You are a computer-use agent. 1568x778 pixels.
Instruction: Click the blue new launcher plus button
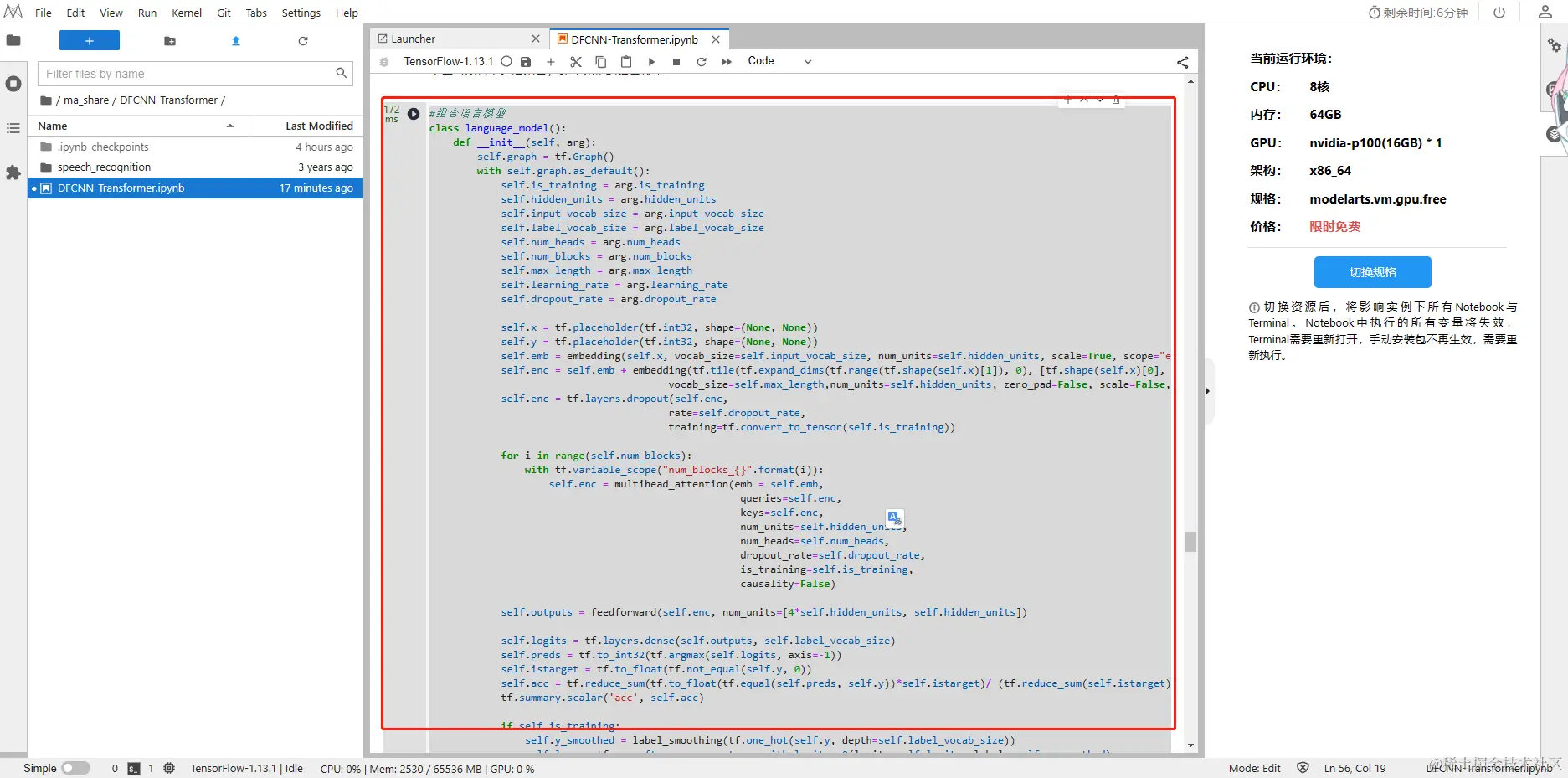coord(90,40)
